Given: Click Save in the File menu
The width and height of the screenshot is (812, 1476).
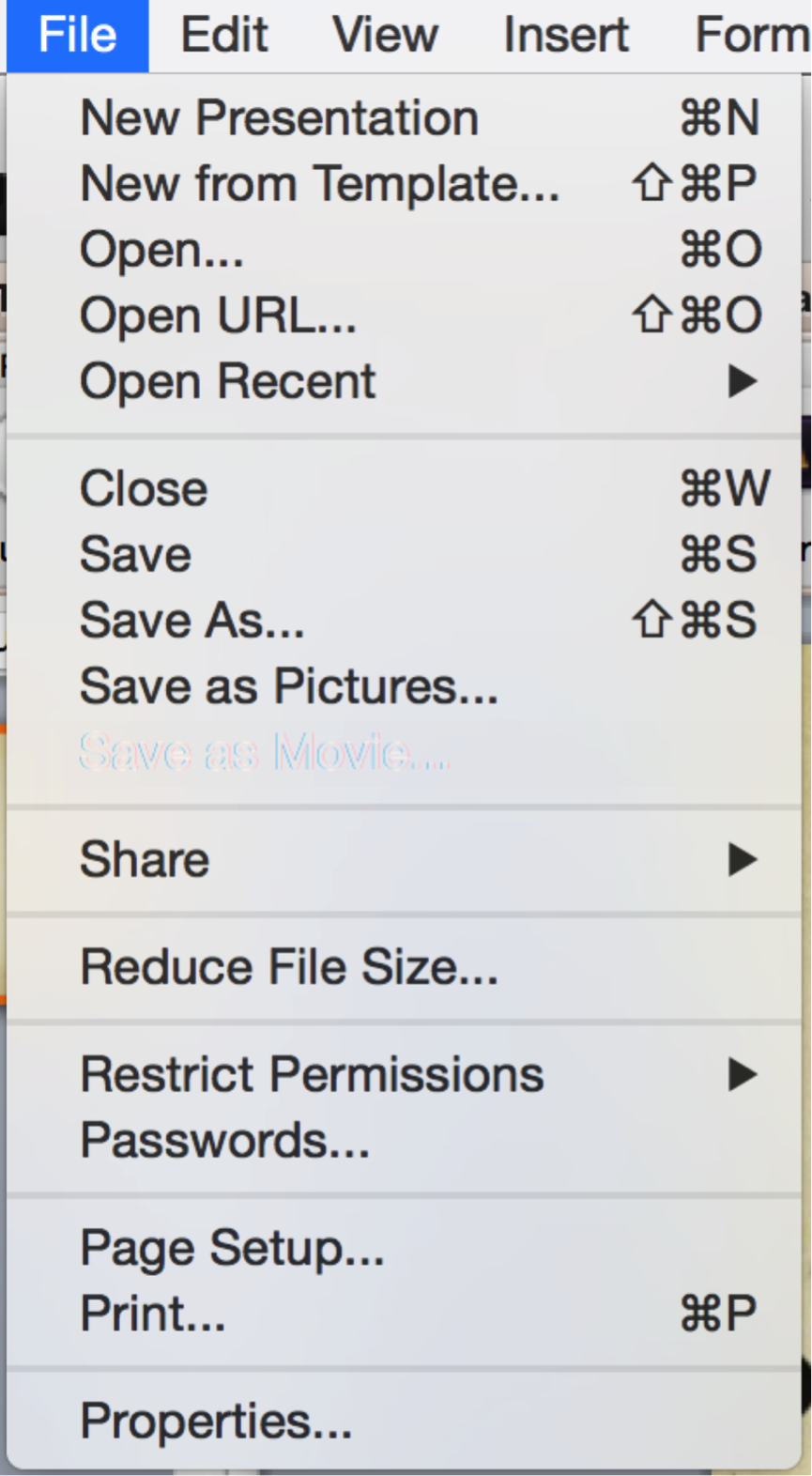Looking at the screenshot, I should point(135,555).
